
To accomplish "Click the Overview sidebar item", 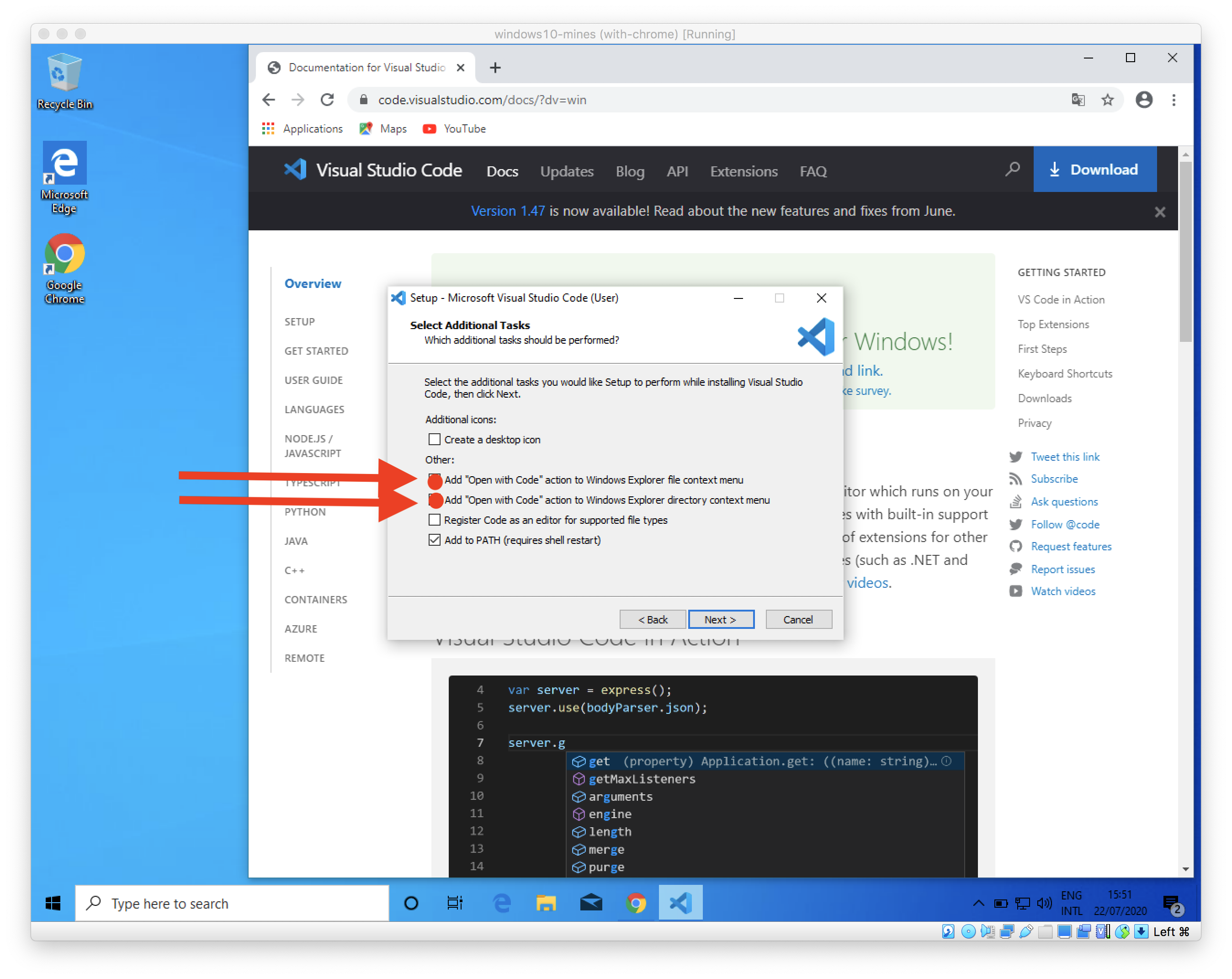I will (x=313, y=283).
